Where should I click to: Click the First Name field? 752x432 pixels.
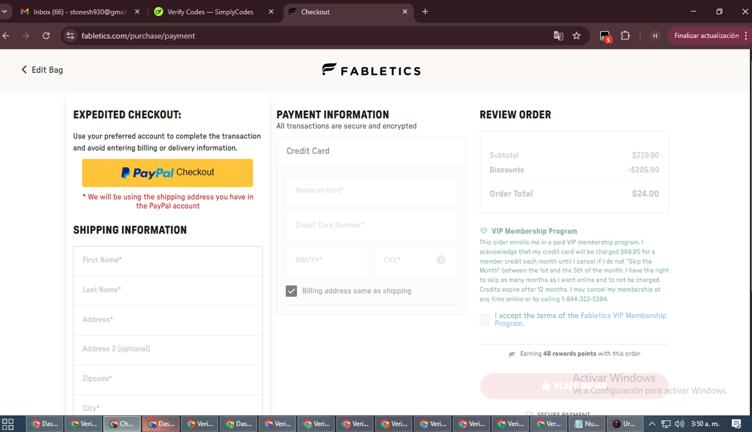[x=168, y=260]
